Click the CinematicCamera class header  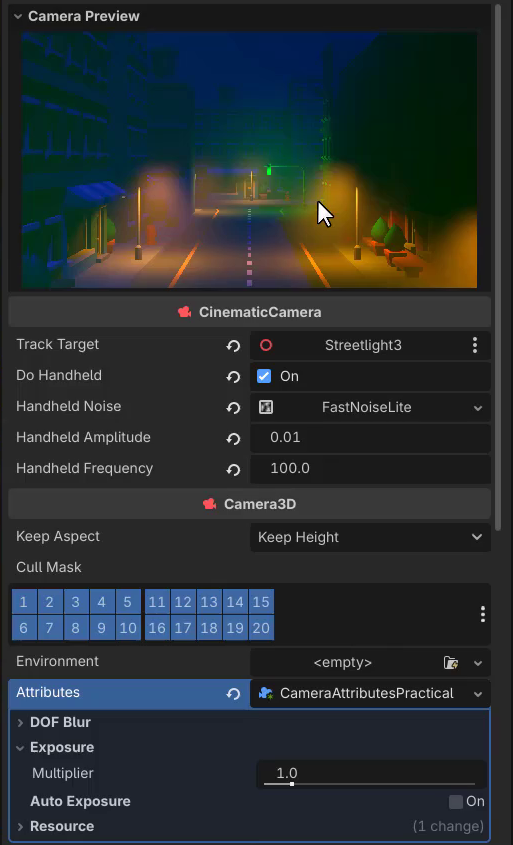pyautogui.click(x=249, y=312)
